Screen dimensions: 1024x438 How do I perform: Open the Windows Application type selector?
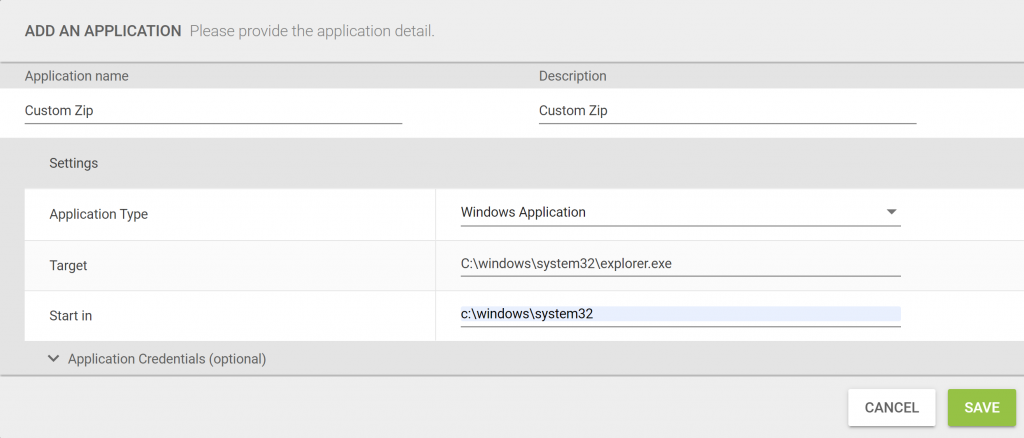(x=680, y=212)
